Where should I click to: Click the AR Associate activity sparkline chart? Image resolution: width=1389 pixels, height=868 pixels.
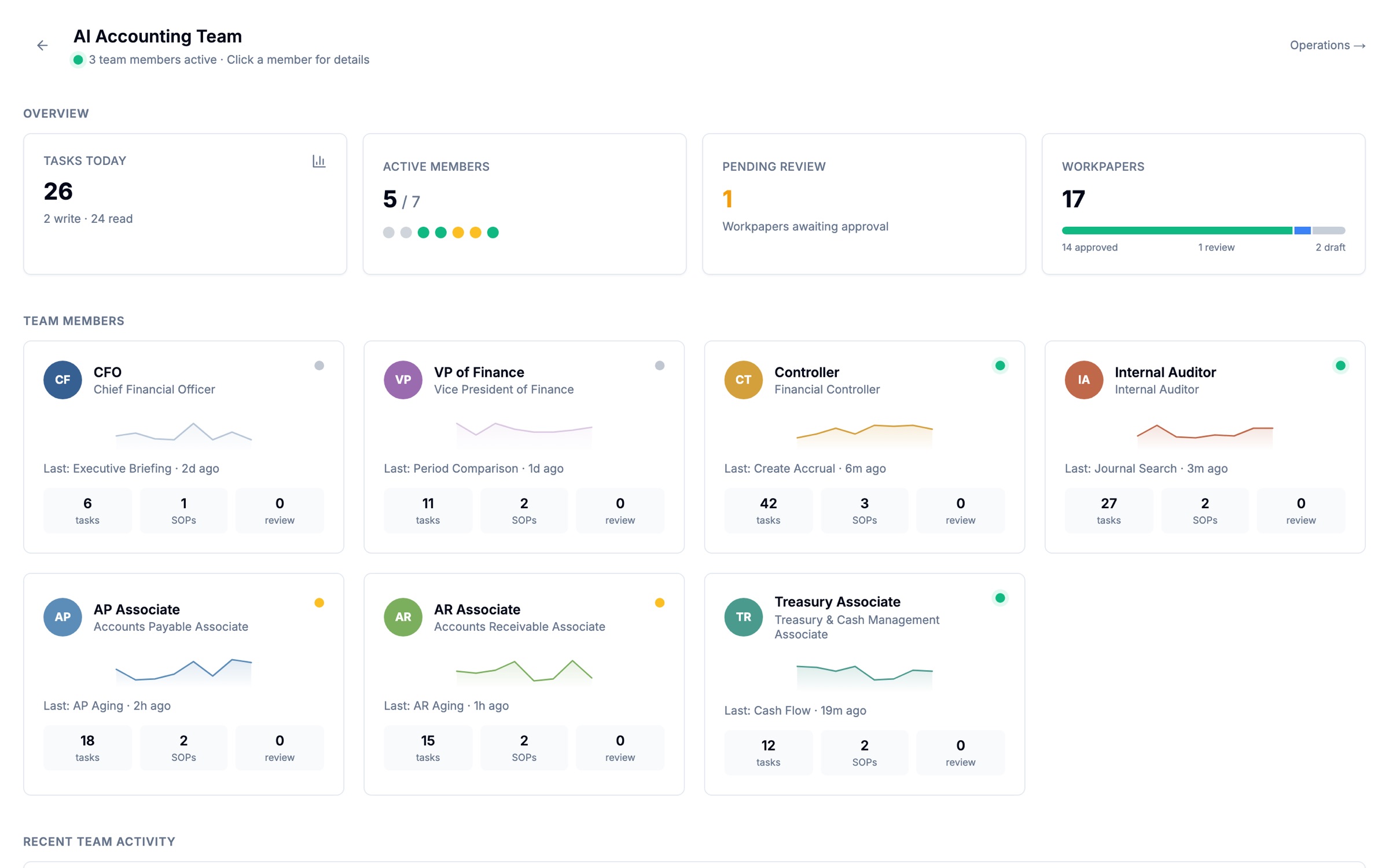click(x=524, y=672)
